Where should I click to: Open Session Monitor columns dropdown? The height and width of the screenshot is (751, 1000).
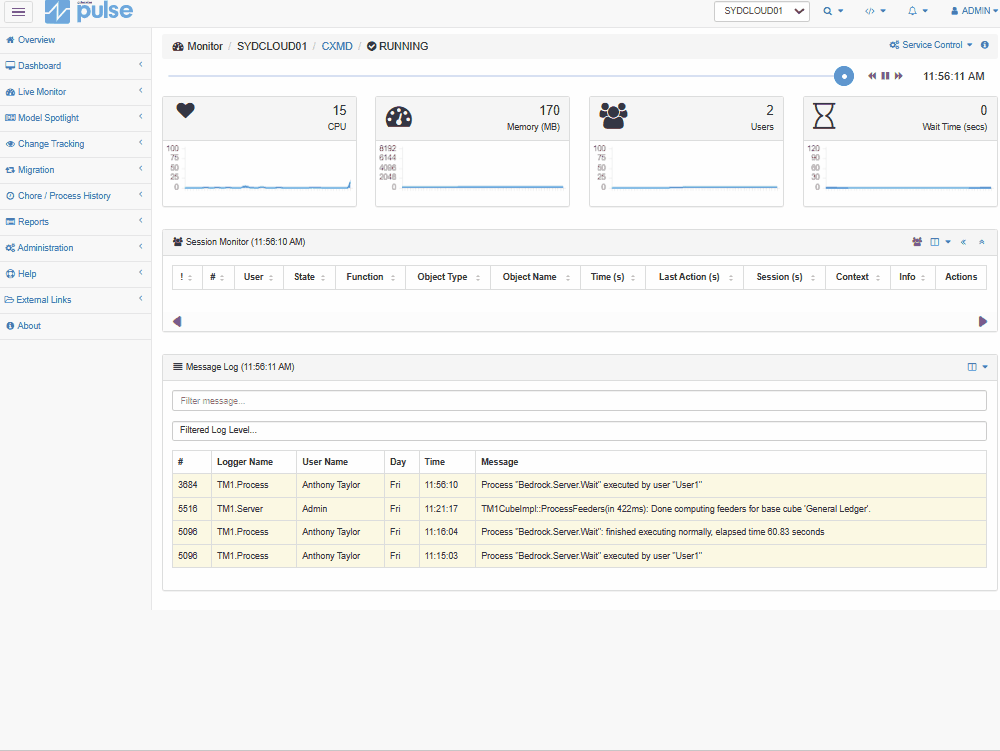click(941, 242)
